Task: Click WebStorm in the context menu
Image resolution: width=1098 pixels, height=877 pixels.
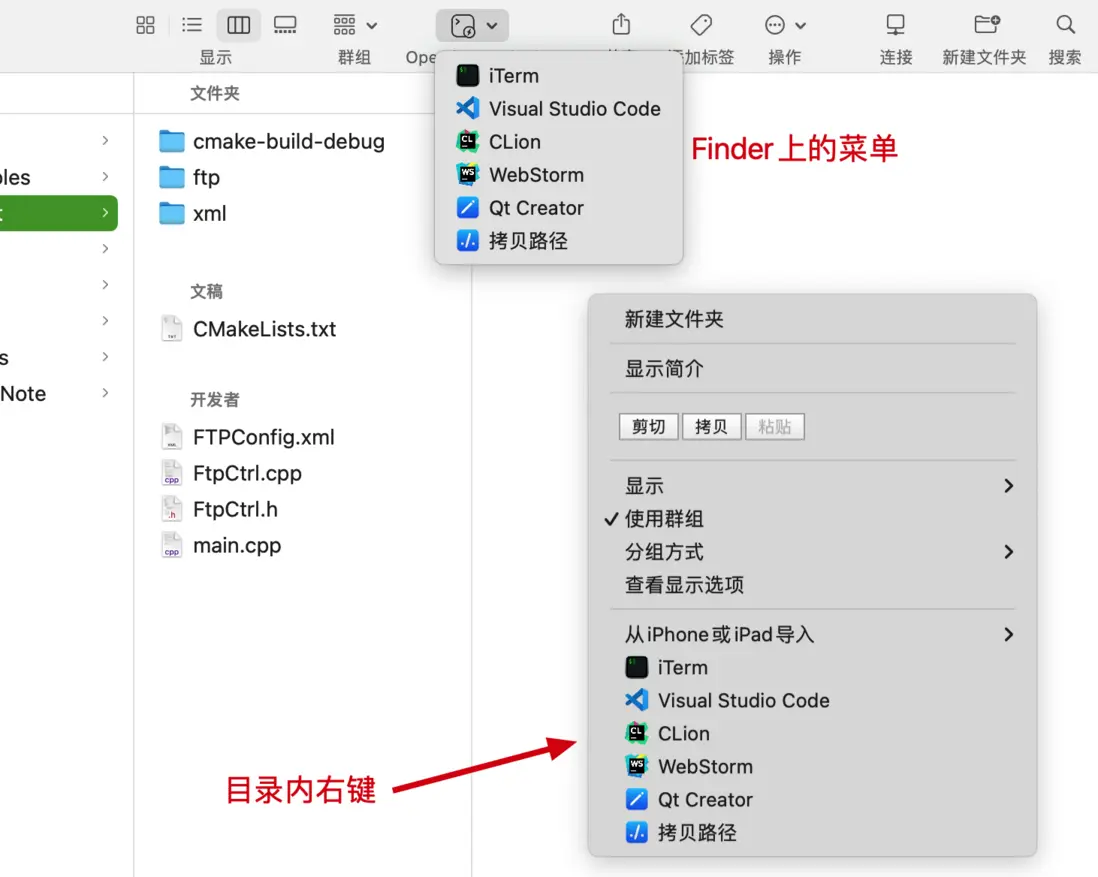Action: click(x=812, y=766)
